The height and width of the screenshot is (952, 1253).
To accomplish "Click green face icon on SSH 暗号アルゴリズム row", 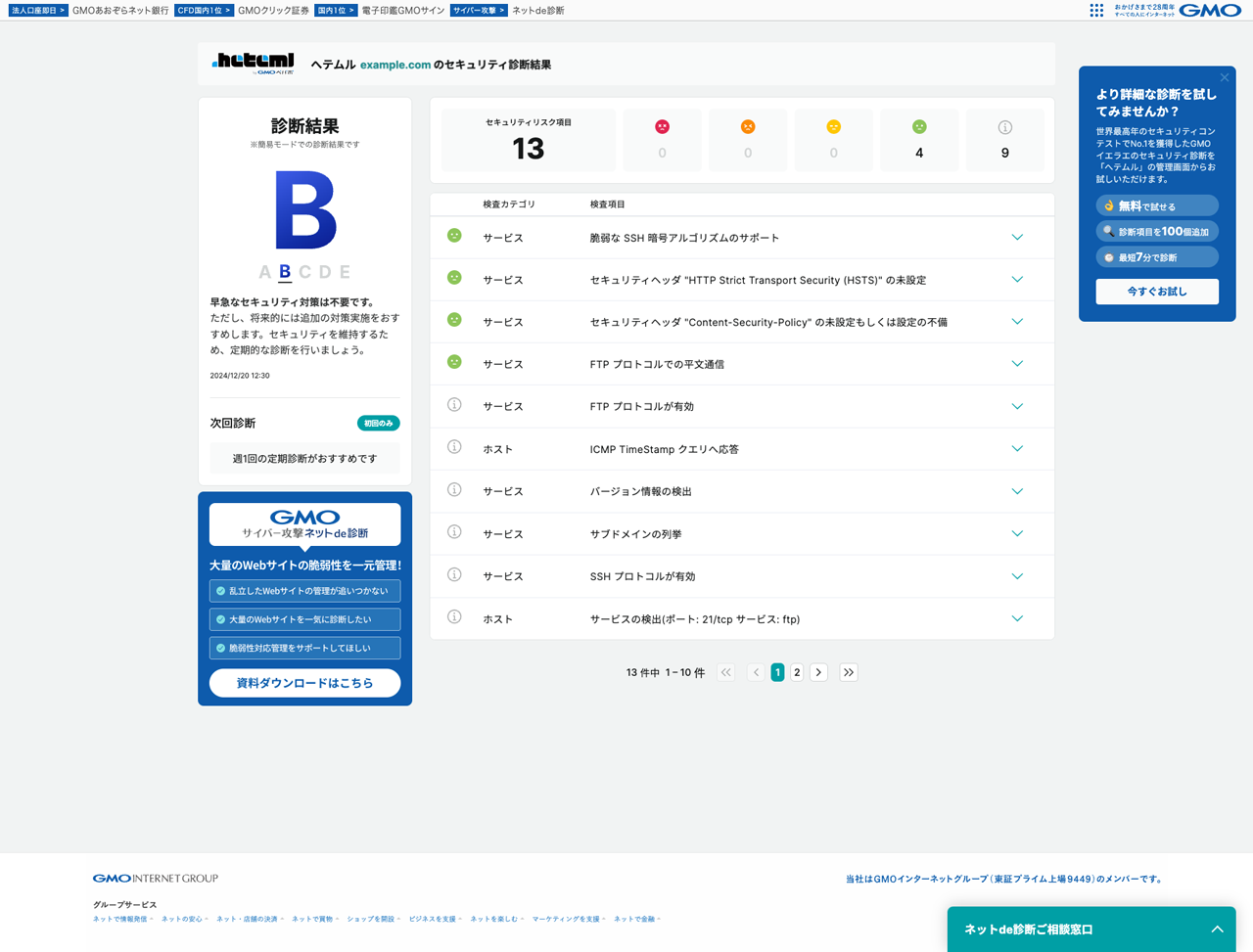I will pos(454,236).
